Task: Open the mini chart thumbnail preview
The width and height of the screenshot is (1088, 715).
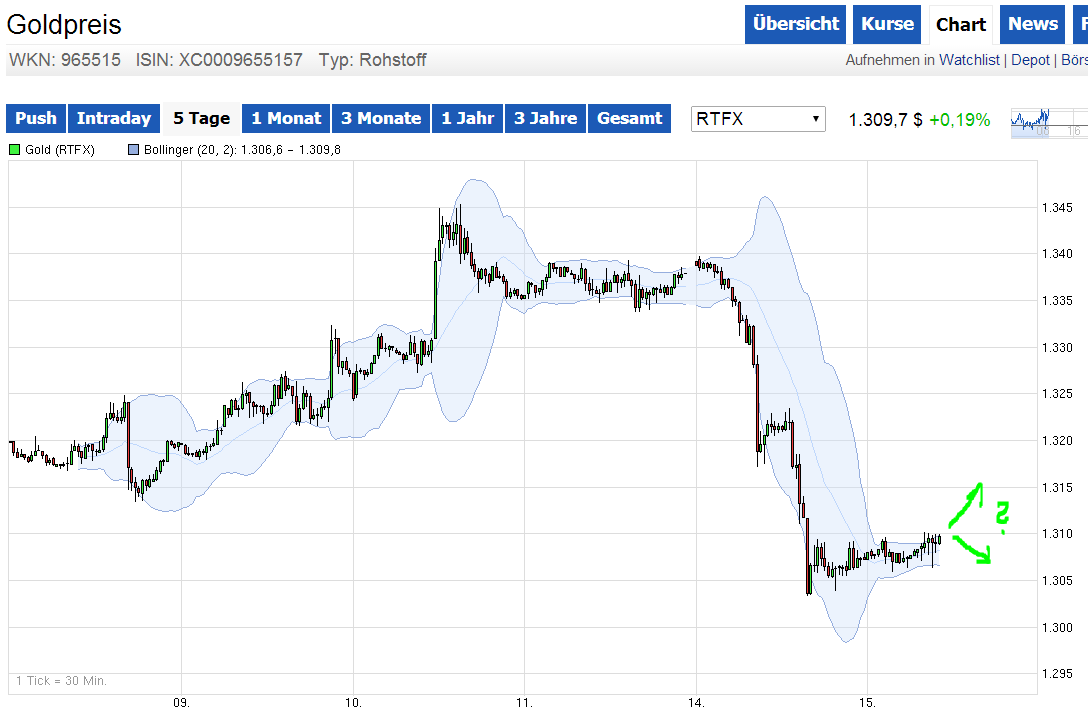Action: click(x=1046, y=120)
